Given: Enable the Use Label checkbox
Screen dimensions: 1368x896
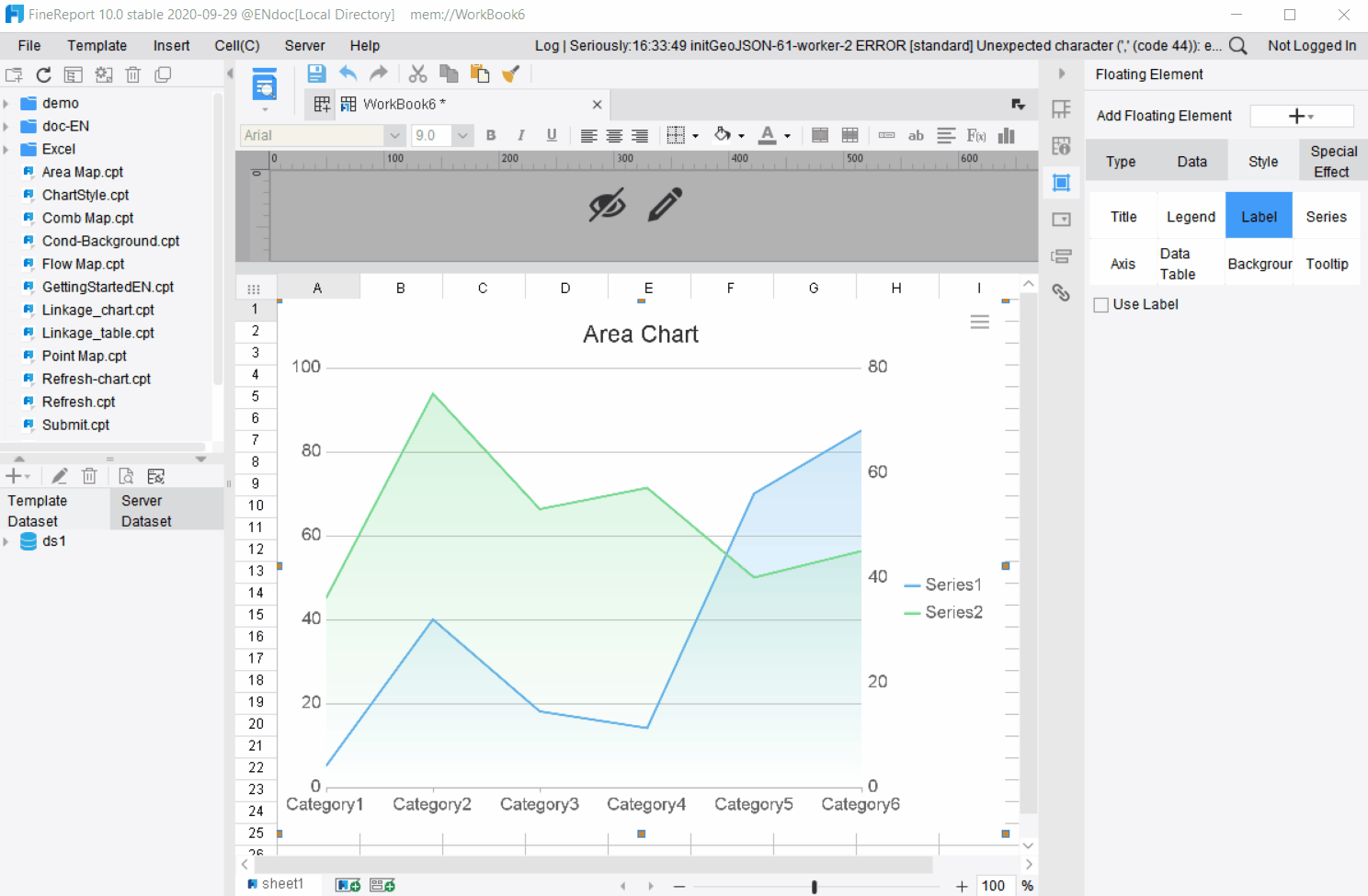Looking at the screenshot, I should click(1100, 305).
